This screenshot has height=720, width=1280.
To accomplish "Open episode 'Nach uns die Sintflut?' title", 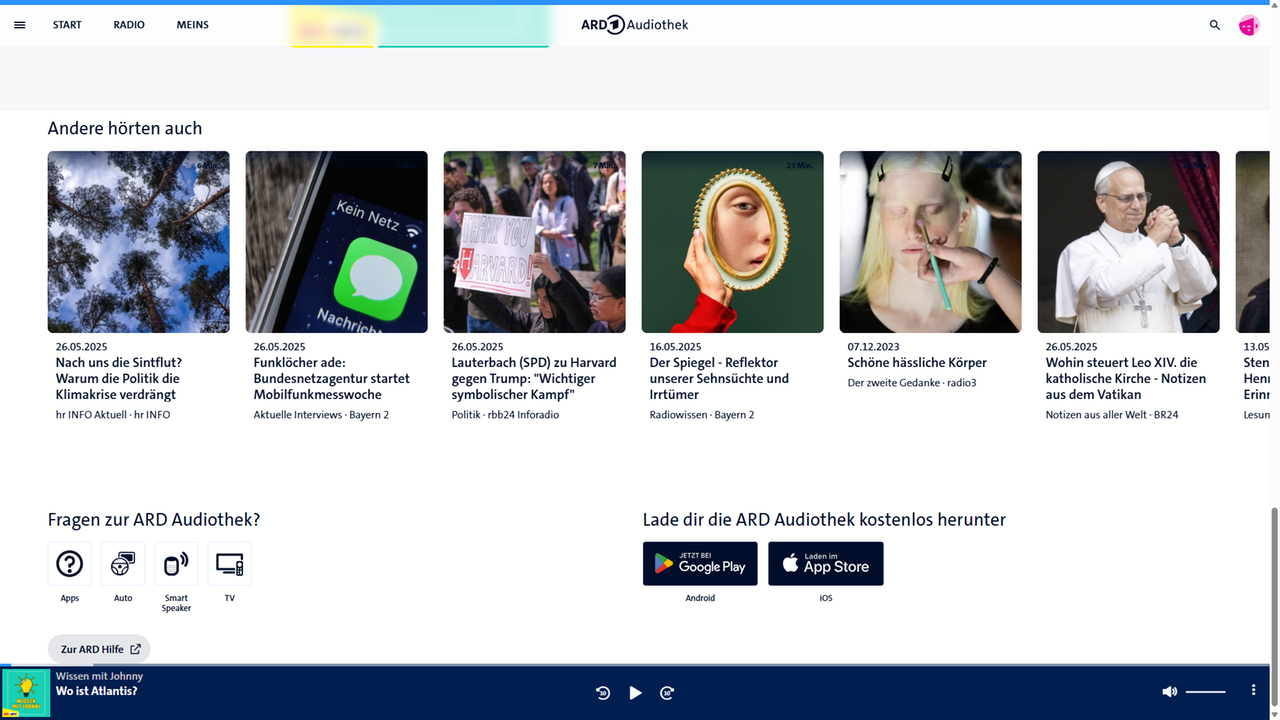I will [119, 379].
